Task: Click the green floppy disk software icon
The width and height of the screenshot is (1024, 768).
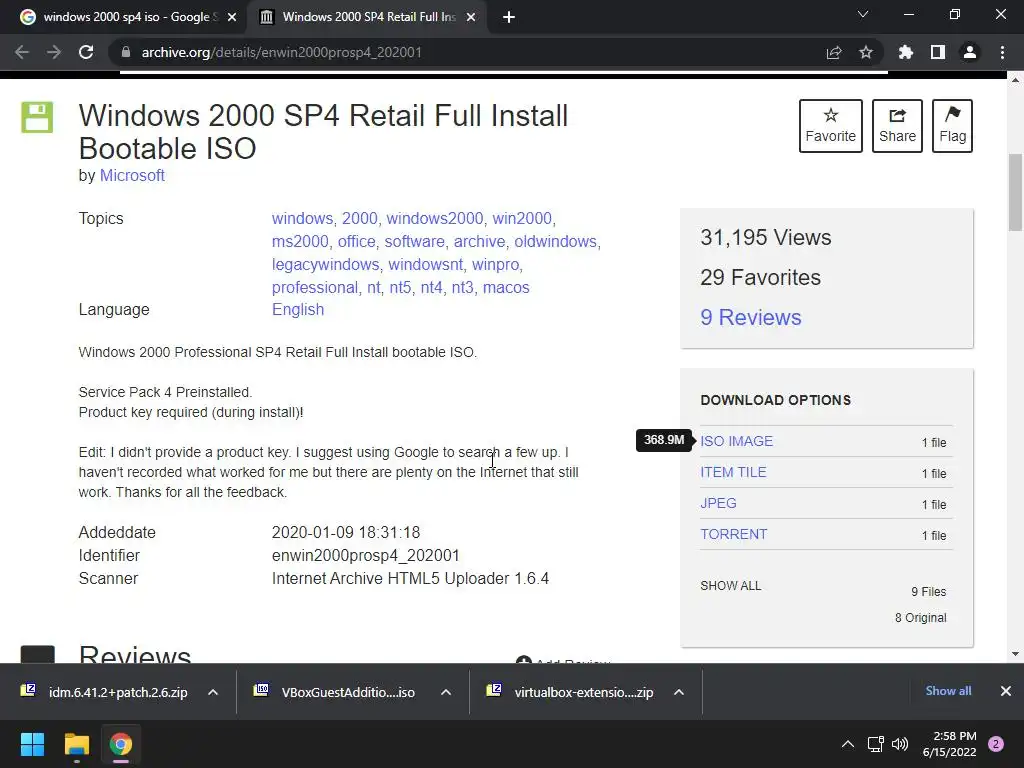Action: pos(37,118)
